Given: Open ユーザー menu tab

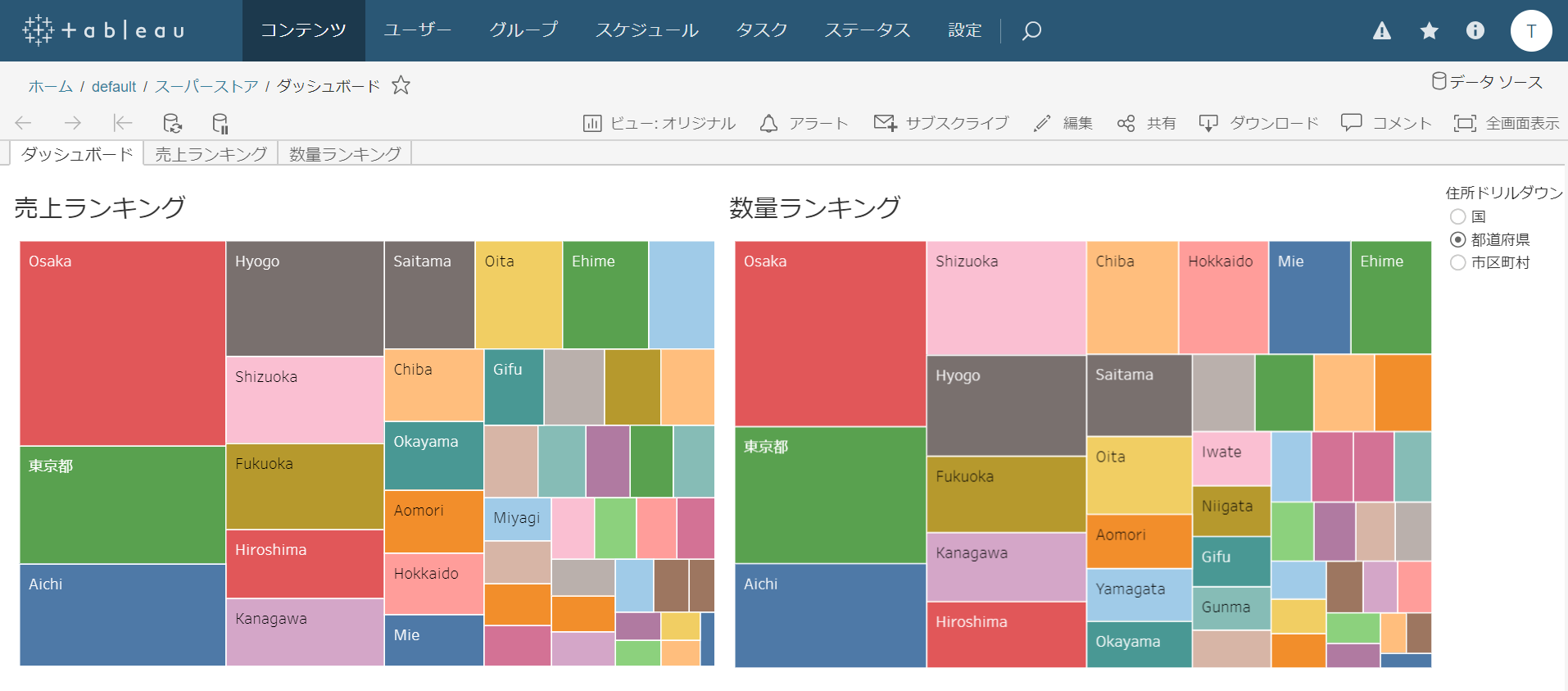Looking at the screenshot, I should tap(418, 30).
